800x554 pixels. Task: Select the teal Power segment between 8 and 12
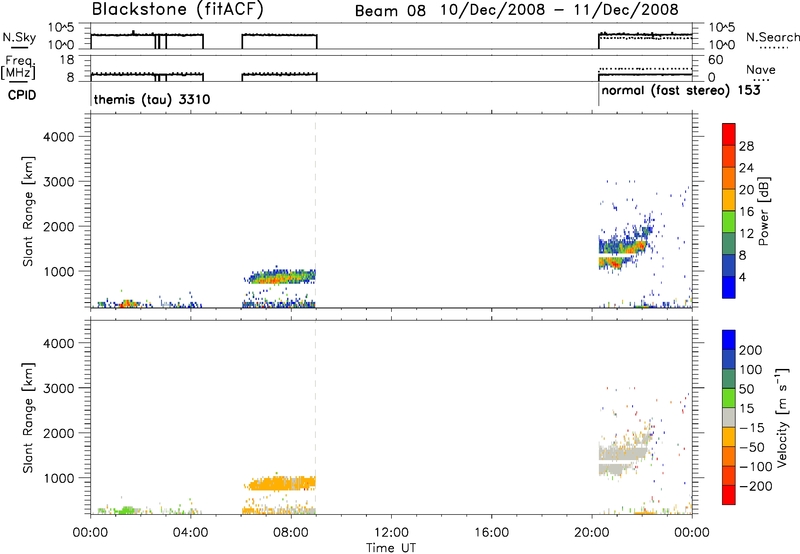pos(729,244)
